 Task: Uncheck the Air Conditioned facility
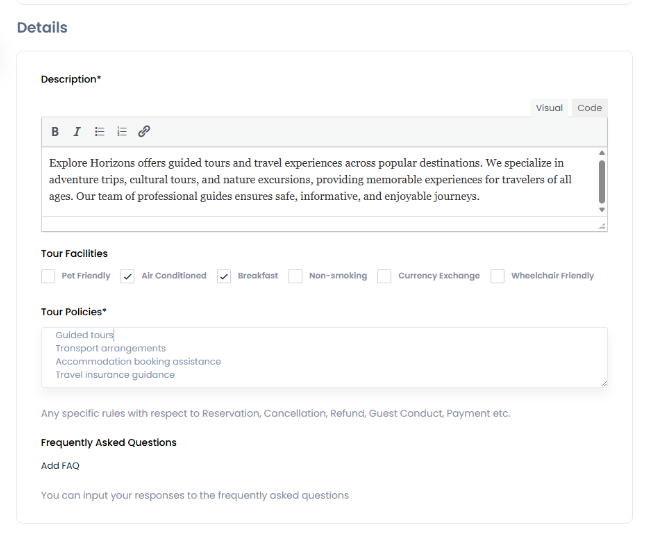point(128,276)
